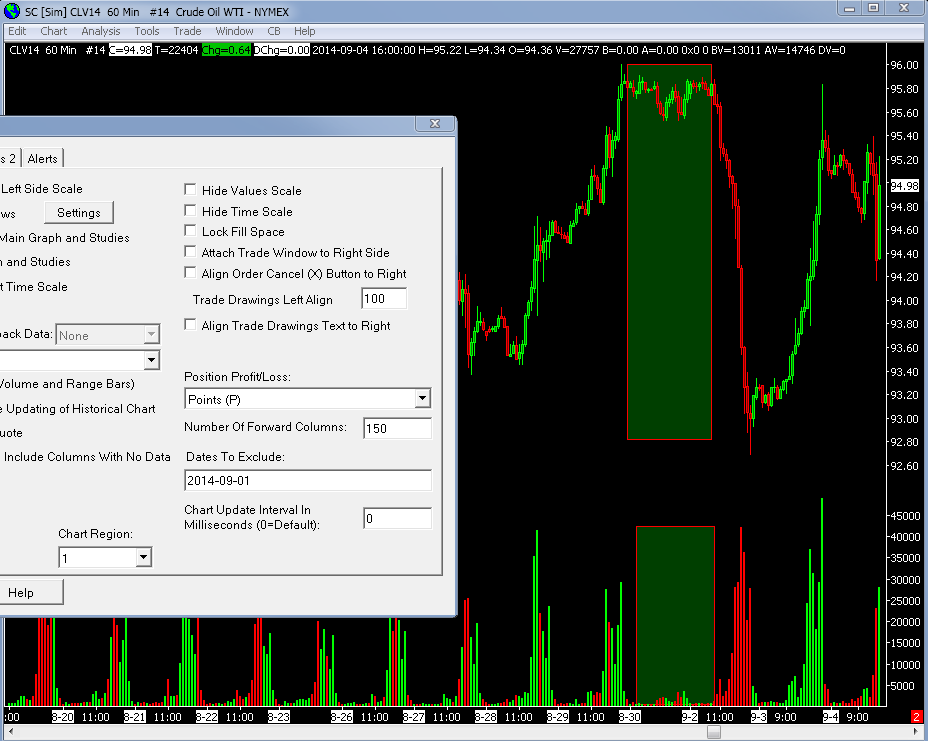Click Number Of Forward Columns field
Image resolution: width=928 pixels, height=741 pixels.
pos(397,428)
